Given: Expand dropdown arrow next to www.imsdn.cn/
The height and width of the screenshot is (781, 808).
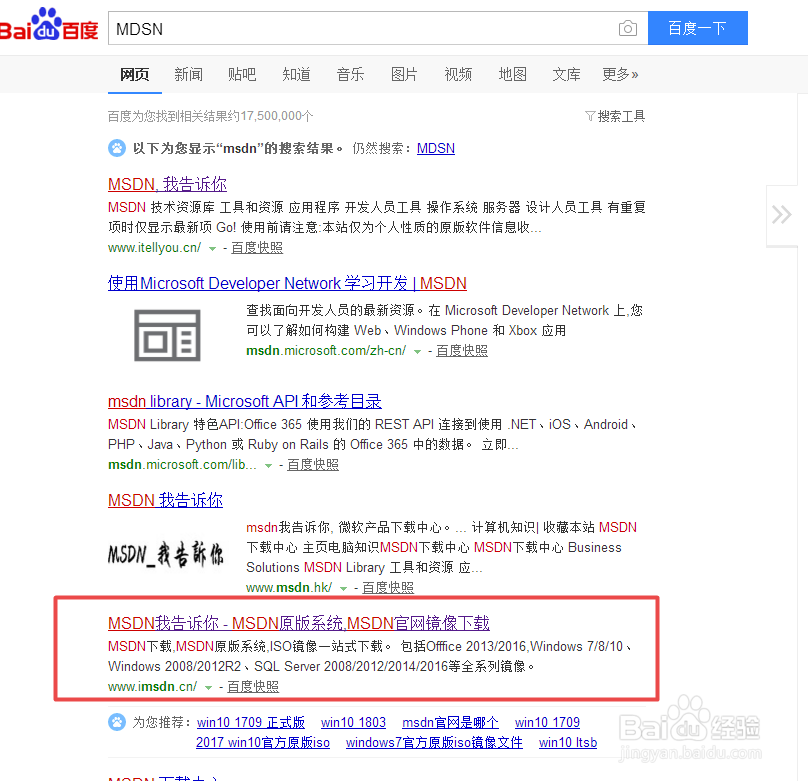Looking at the screenshot, I should [208, 688].
